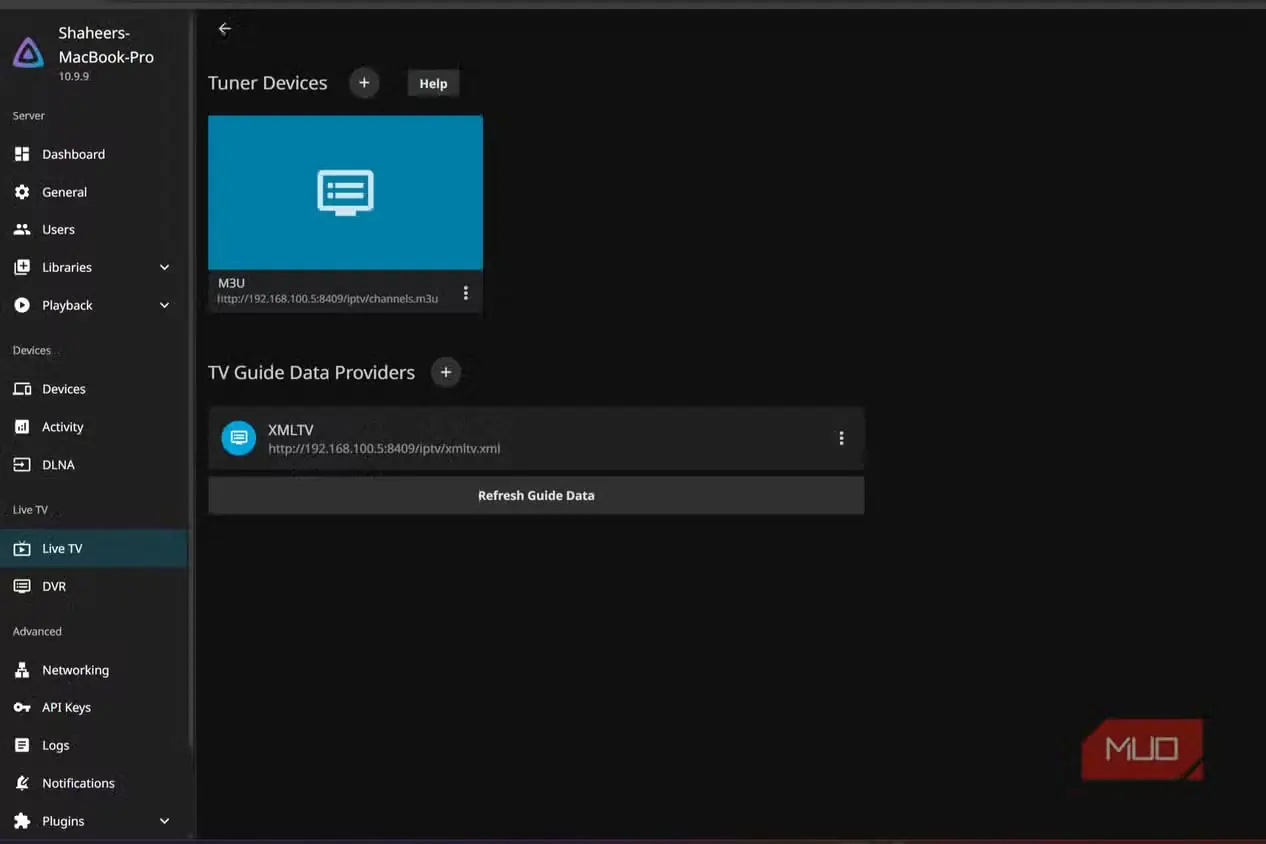
Task: Add a TV guide data provider
Action: pos(446,372)
